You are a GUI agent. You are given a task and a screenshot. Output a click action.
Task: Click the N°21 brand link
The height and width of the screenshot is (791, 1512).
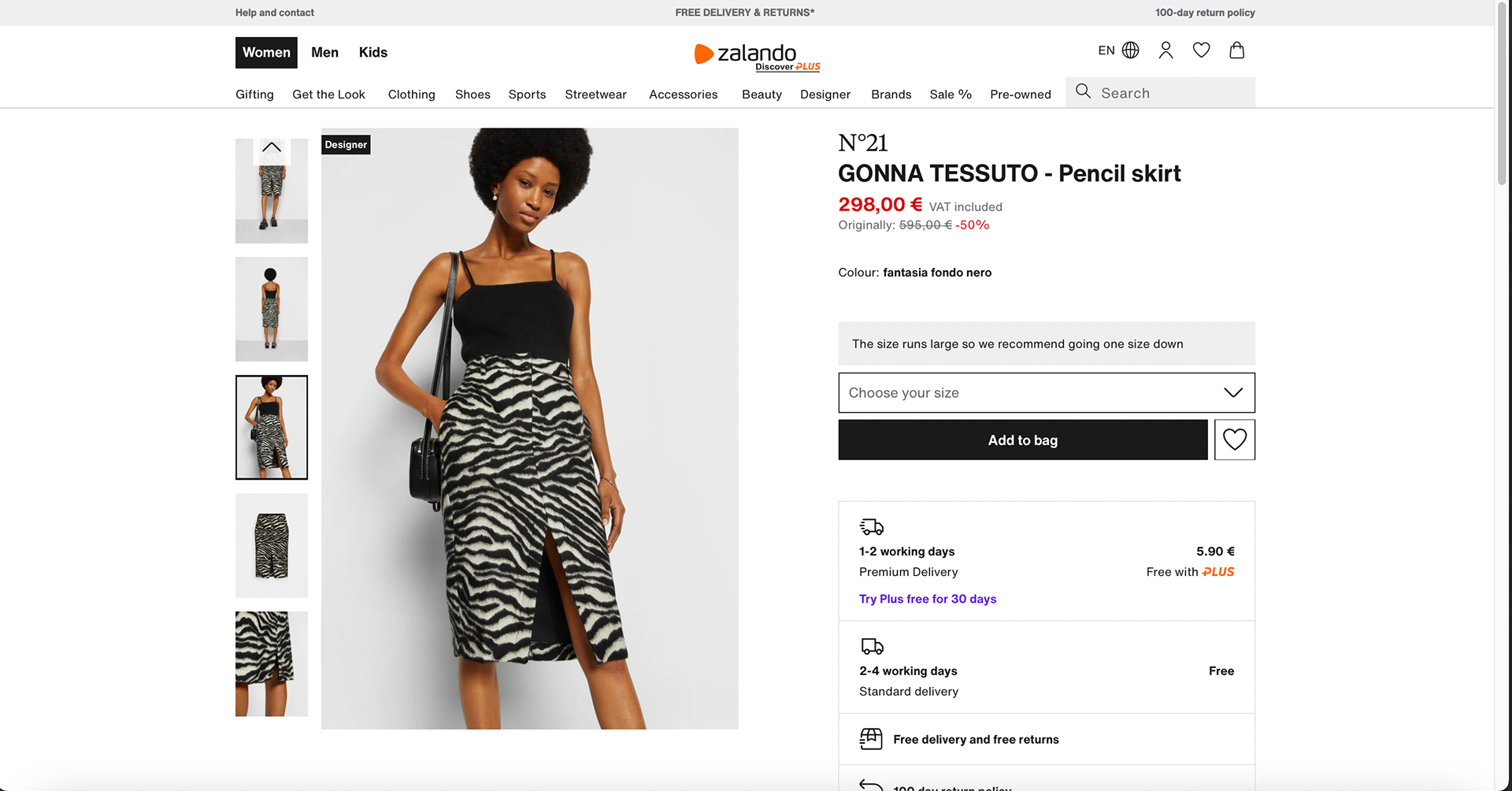pos(863,143)
